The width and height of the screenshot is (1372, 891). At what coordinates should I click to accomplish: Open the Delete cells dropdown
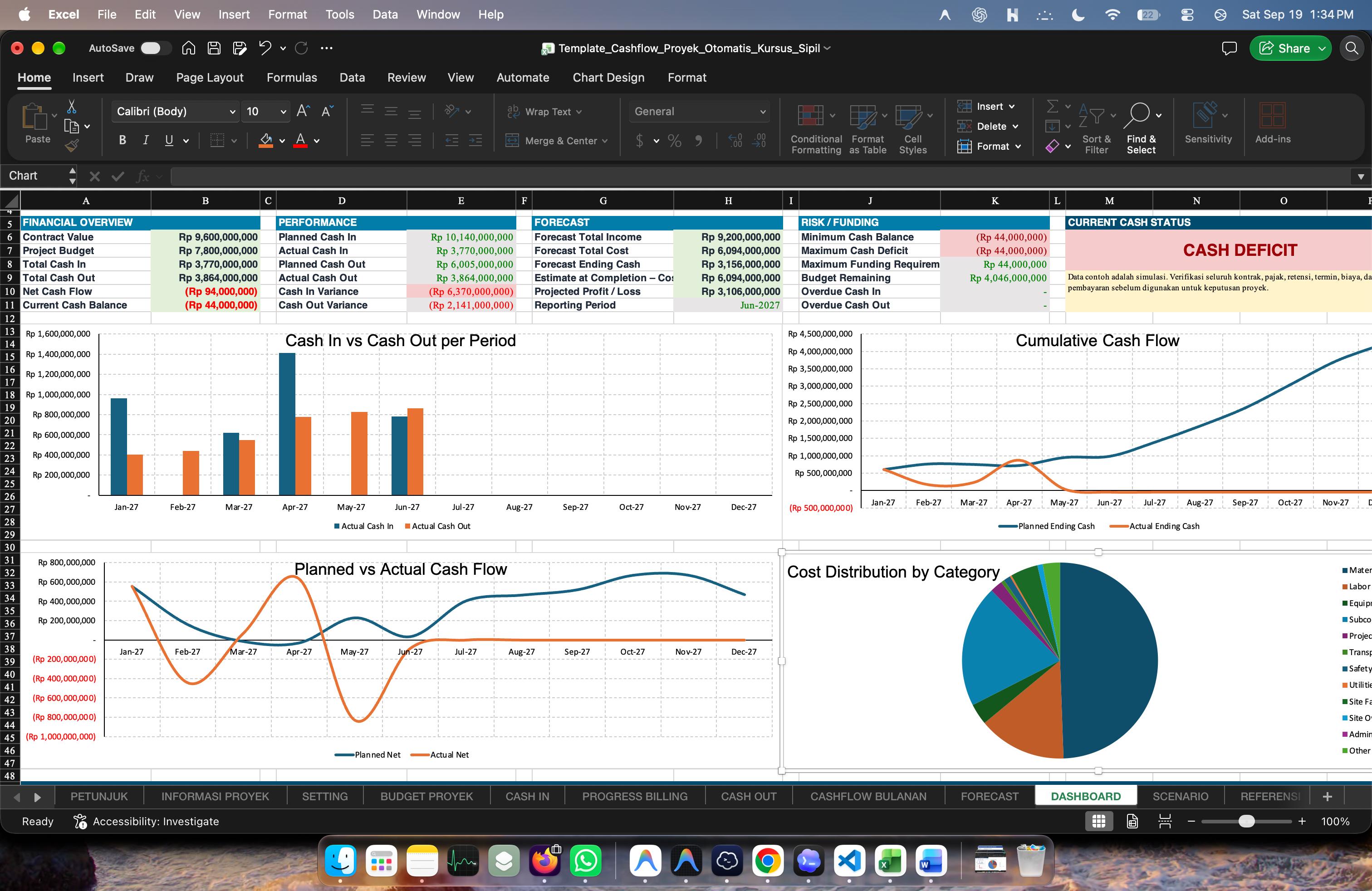[988, 126]
